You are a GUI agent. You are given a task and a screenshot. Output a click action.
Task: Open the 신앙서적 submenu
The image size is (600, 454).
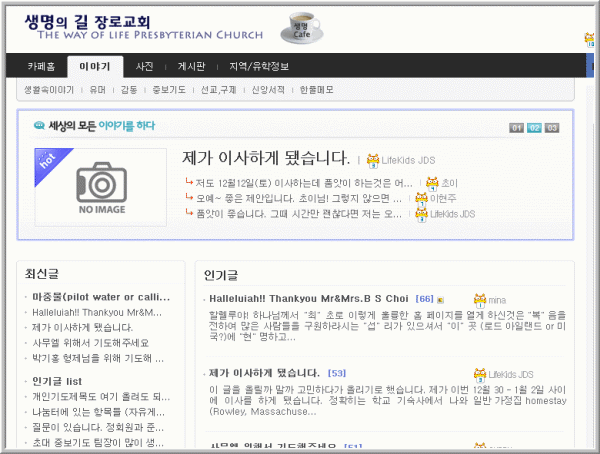(268, 90)
